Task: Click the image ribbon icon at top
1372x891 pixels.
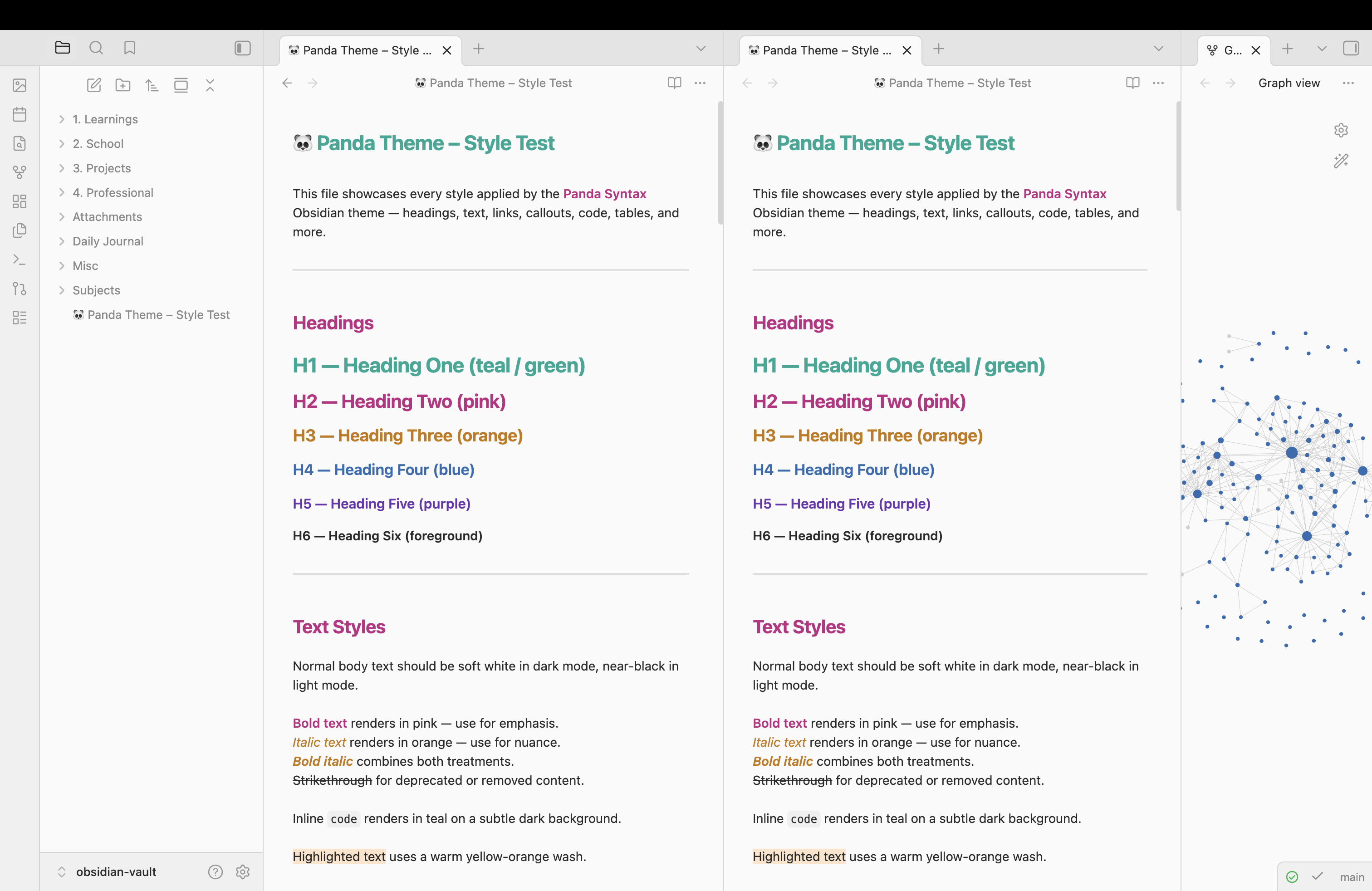Action: tap(20, 85)
